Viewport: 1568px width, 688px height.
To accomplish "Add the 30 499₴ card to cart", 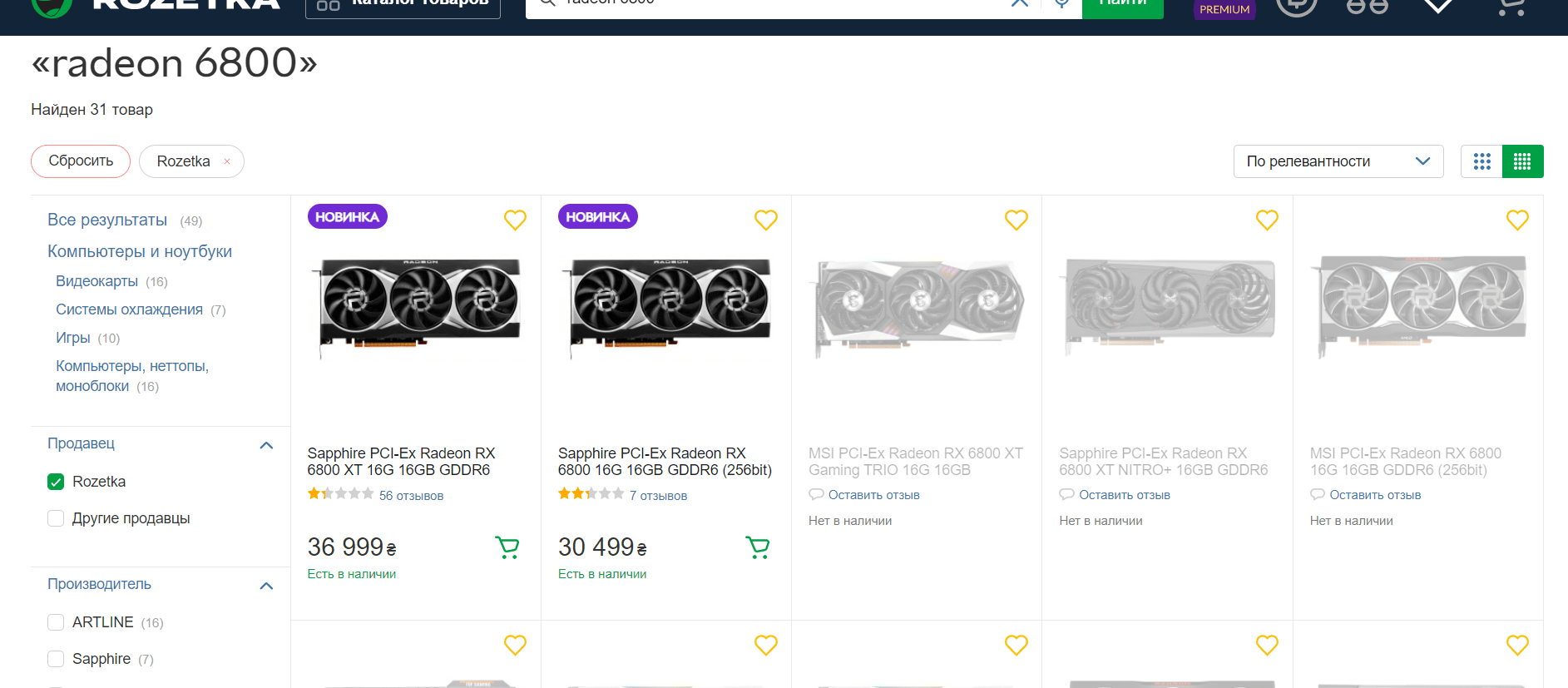I will (x=758, y=547).
